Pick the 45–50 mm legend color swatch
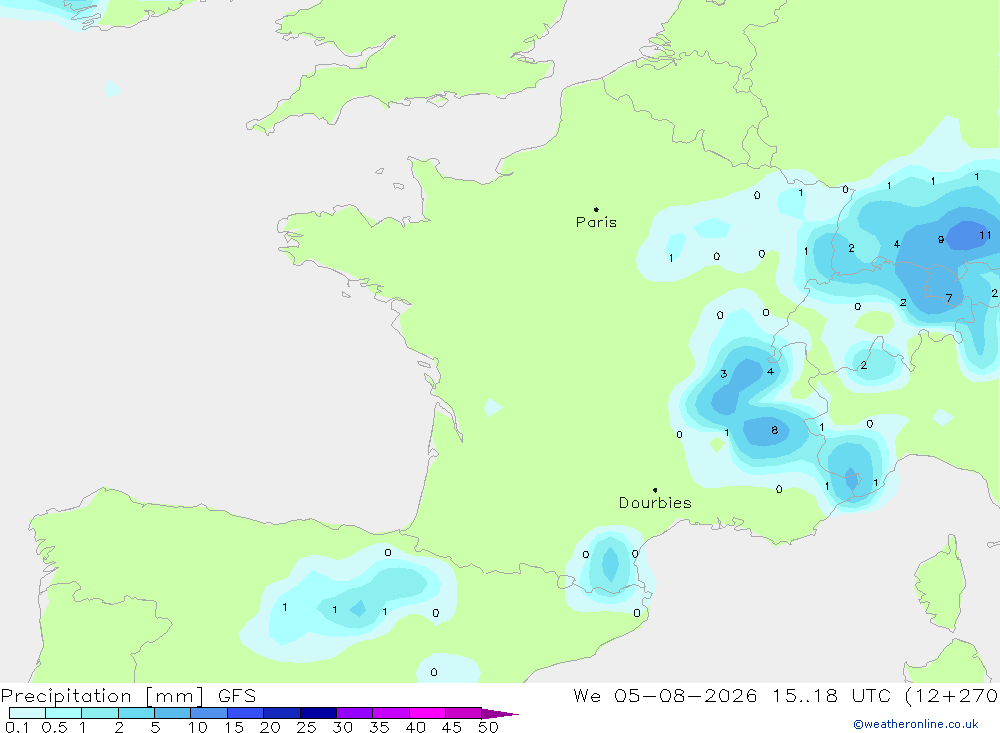1000x733 pixels. click(x=464, y=713)
